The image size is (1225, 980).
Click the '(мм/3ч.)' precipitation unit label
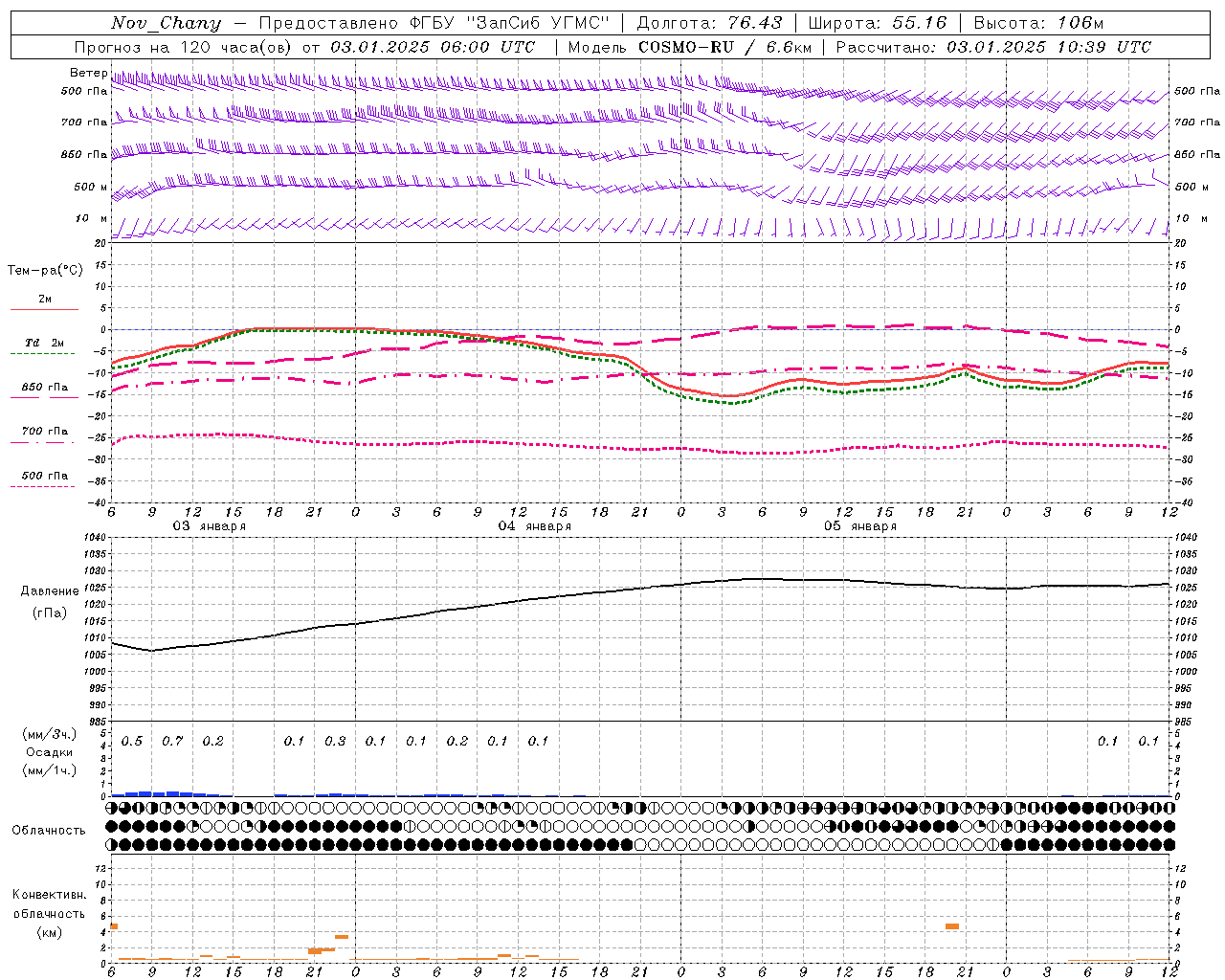[x=50, y=734]
